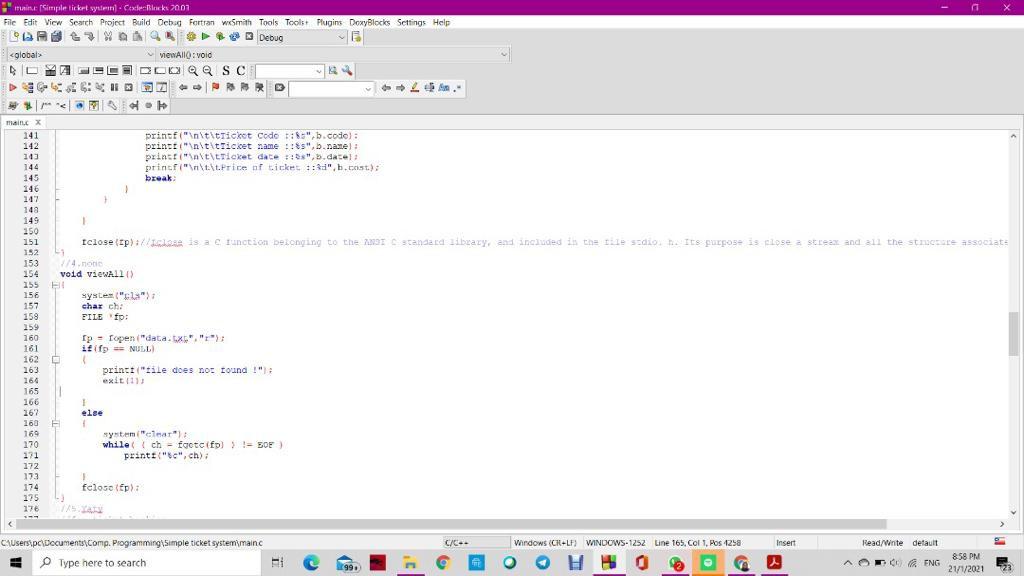The width and height of the screenshot is (1024, 576).
Task: Zoom in the editor text with the zoom icon
Action: (x=193, y=70)
